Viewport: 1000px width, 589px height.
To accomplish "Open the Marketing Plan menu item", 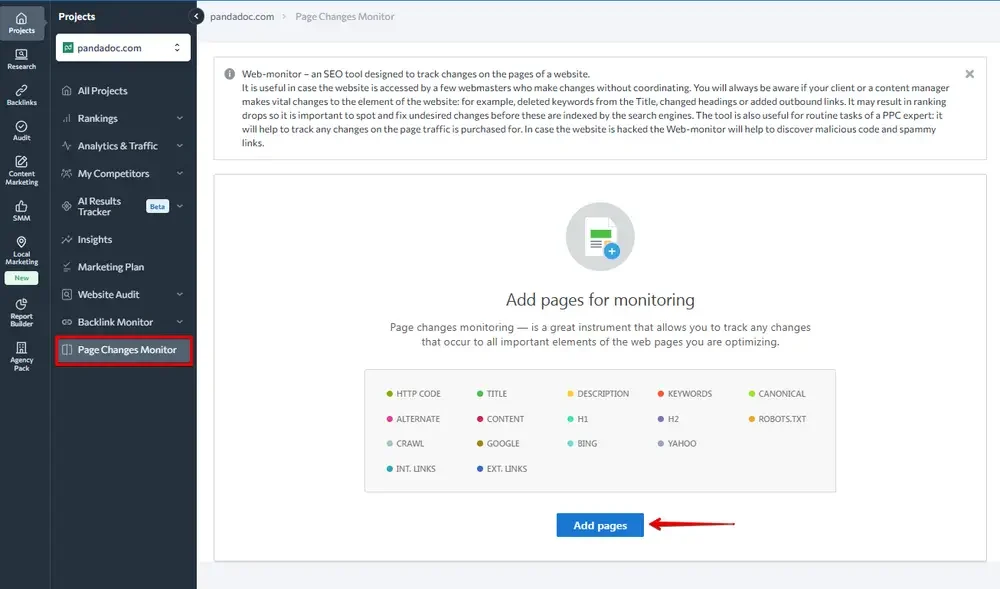I will (x=111, y=267).
